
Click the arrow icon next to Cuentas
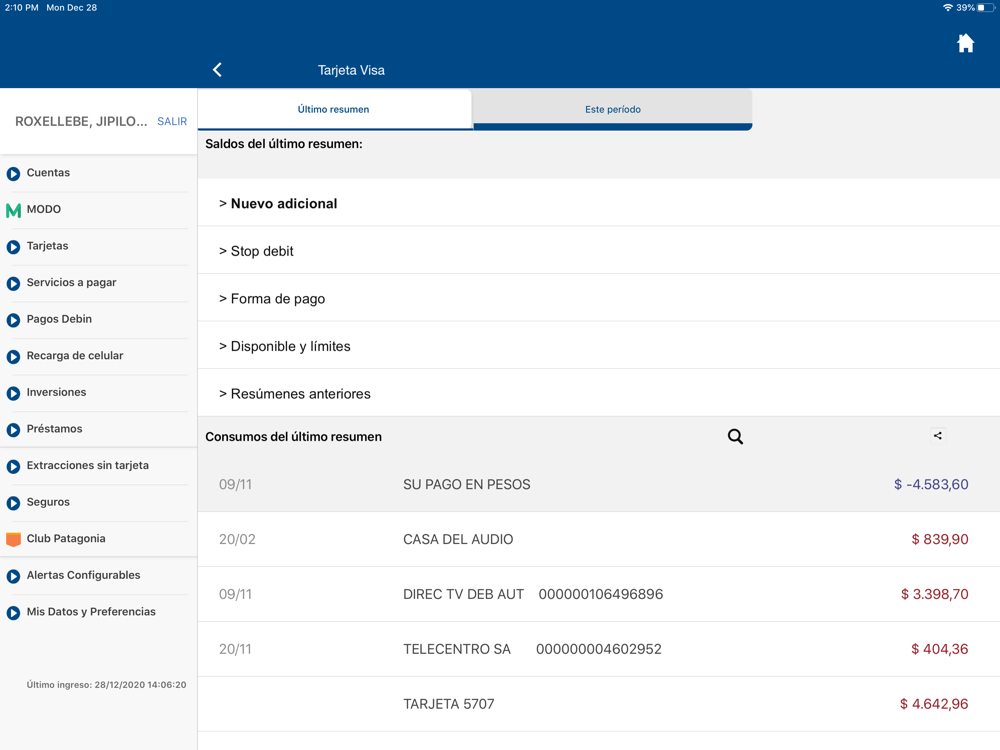pyautogui.click(x=13, y=173)
